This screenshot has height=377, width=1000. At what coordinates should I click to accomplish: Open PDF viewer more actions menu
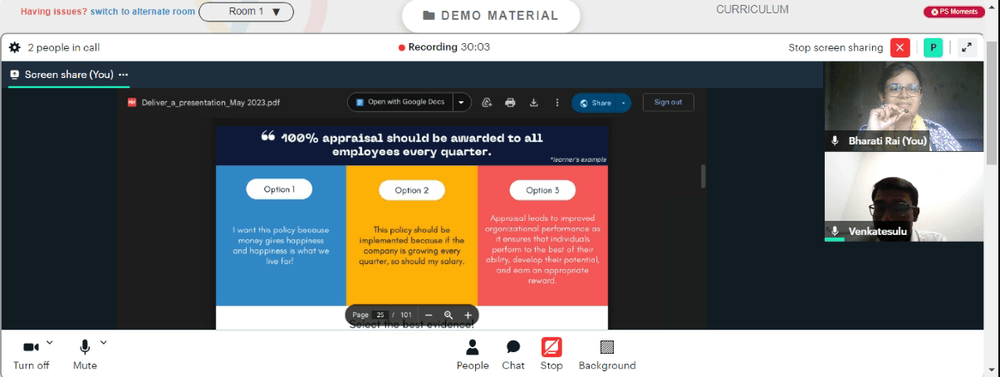pyautogui.click(x=557, y=103)
